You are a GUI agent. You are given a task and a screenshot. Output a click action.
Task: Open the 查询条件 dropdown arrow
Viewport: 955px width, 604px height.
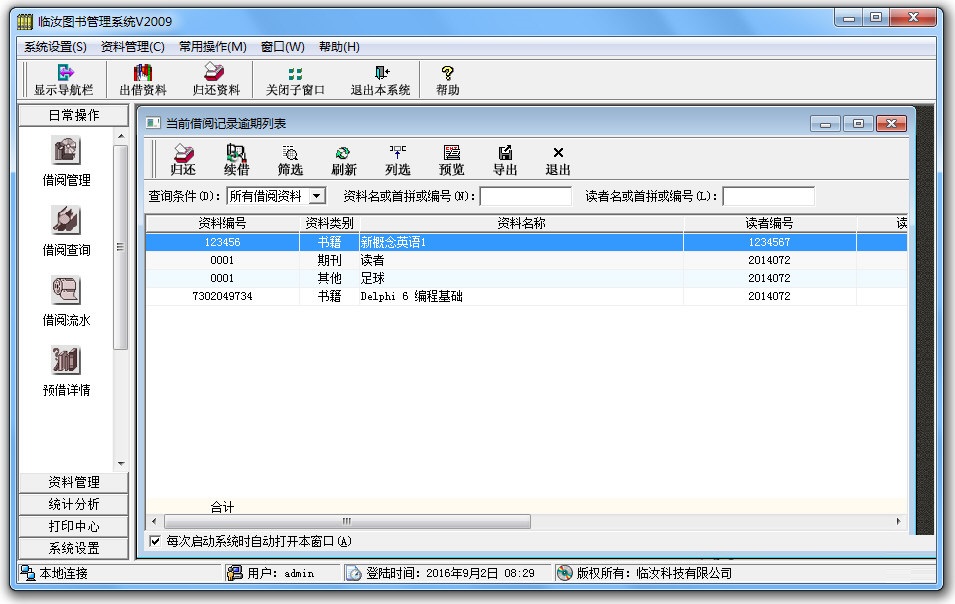[x=317, y=196]
